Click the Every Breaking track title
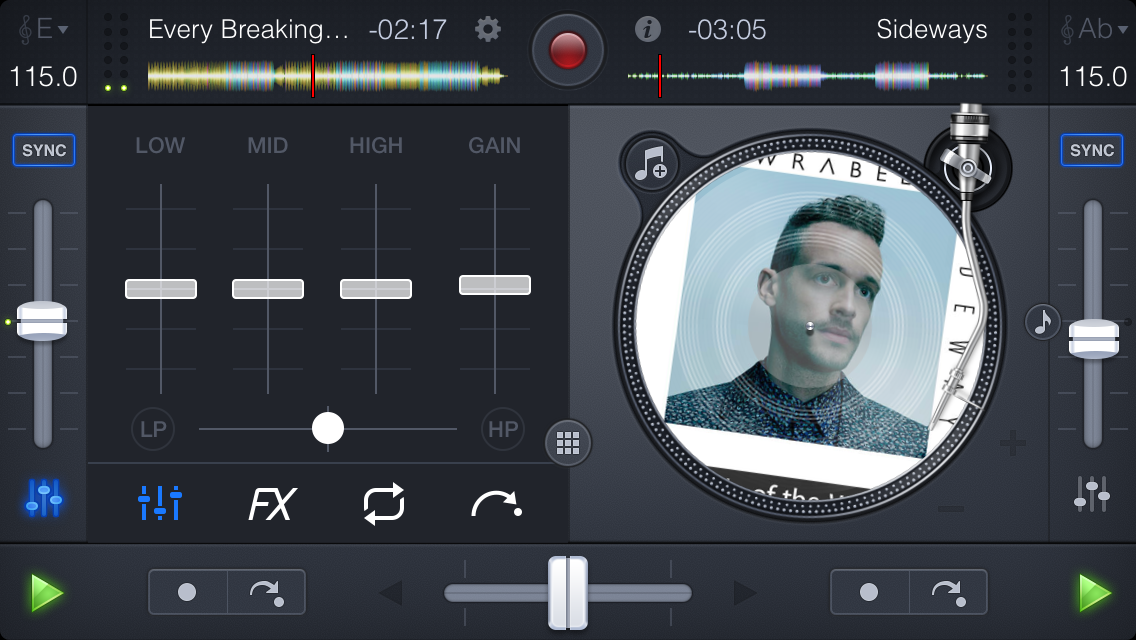This screenshot has height=640, width=1136. (x=248, y=30)
